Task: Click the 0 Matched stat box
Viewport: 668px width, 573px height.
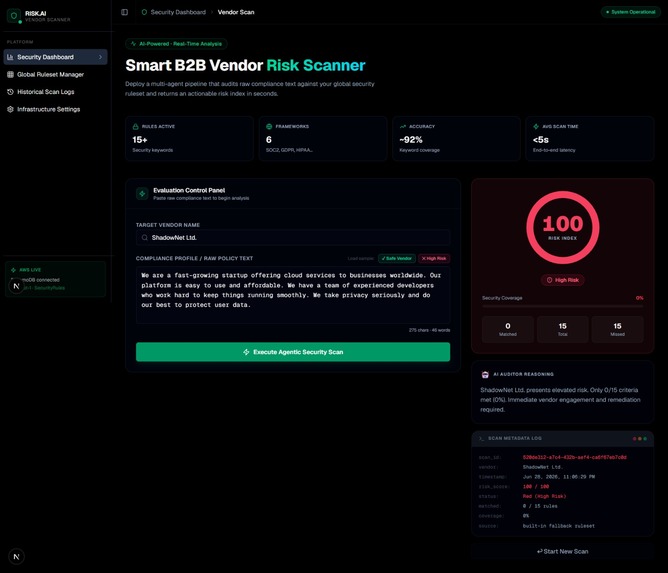Action: [508, 329]
